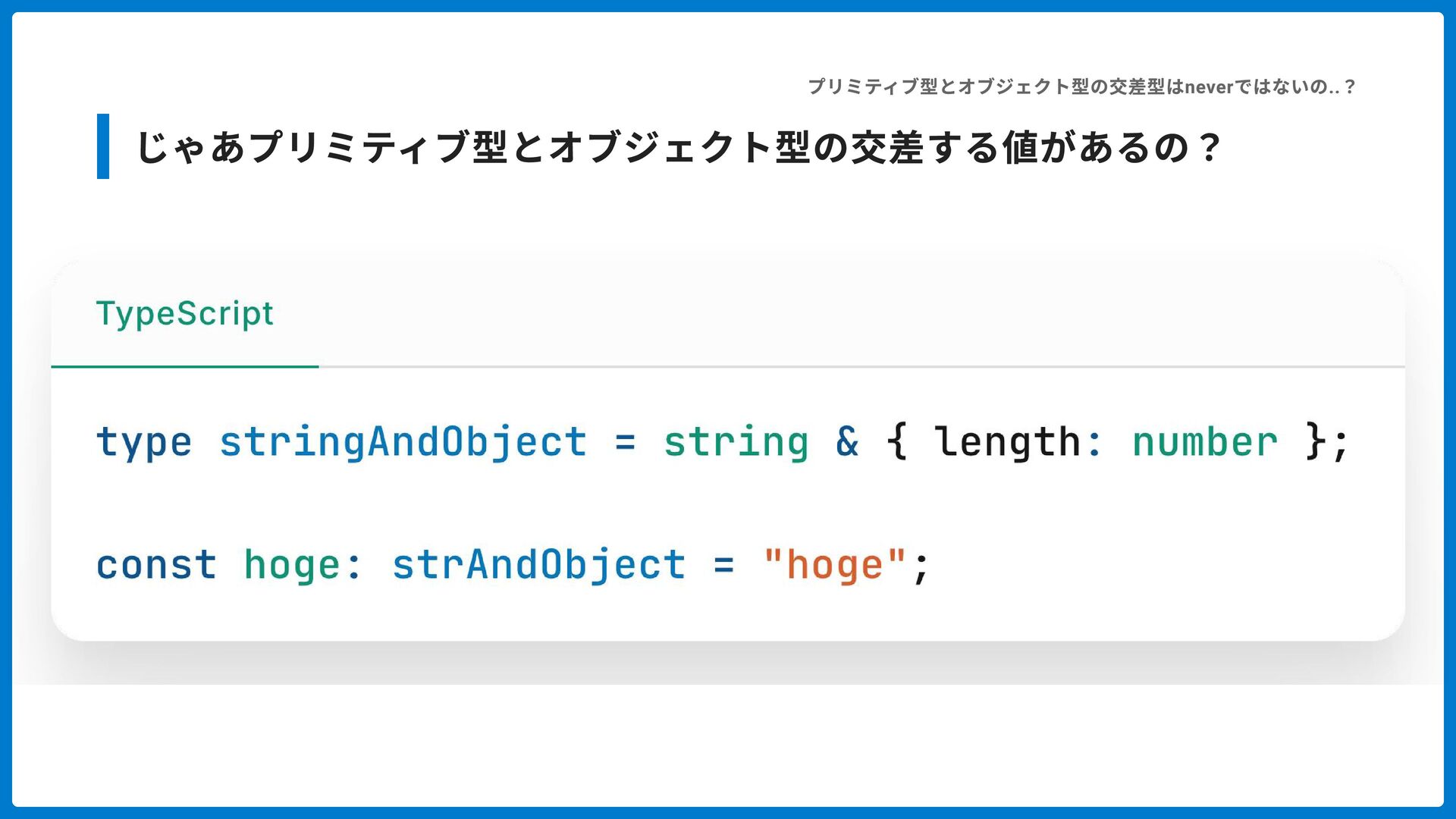This screenshot has height=819, width=1456.
Task: Click the green 'number' type keyword
Action: pyautogui.click(x=1205, y=442)
